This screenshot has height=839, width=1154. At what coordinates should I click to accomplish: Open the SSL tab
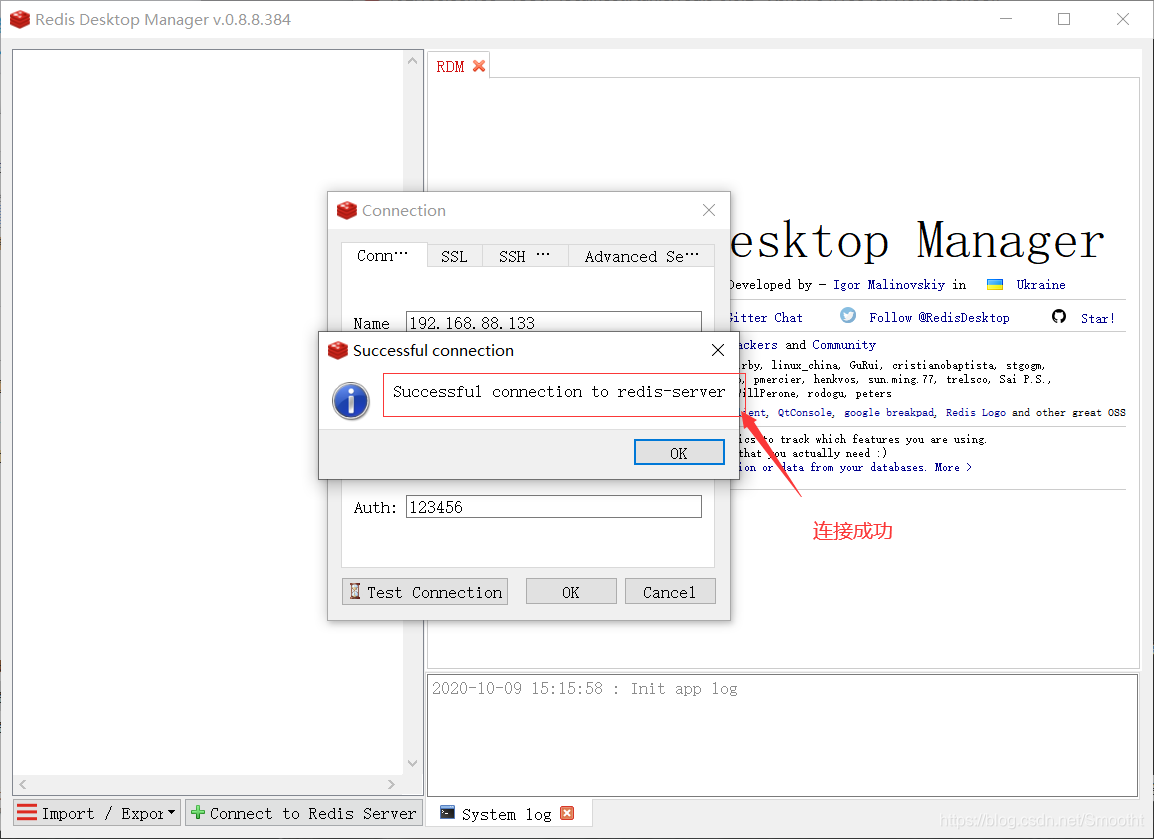(454, 256)
